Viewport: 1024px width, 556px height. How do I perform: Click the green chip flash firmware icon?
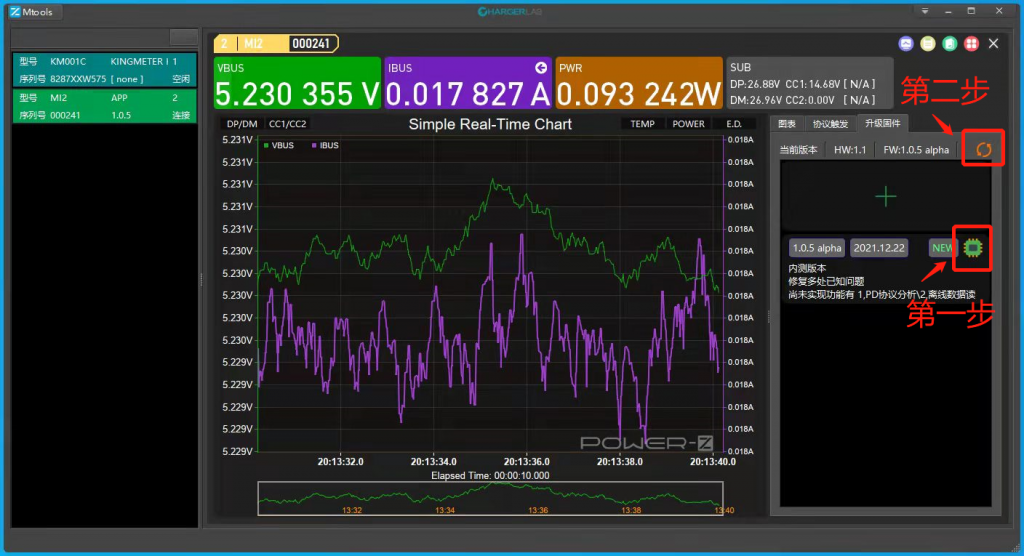pyautogui.click(x=972, y=247)
